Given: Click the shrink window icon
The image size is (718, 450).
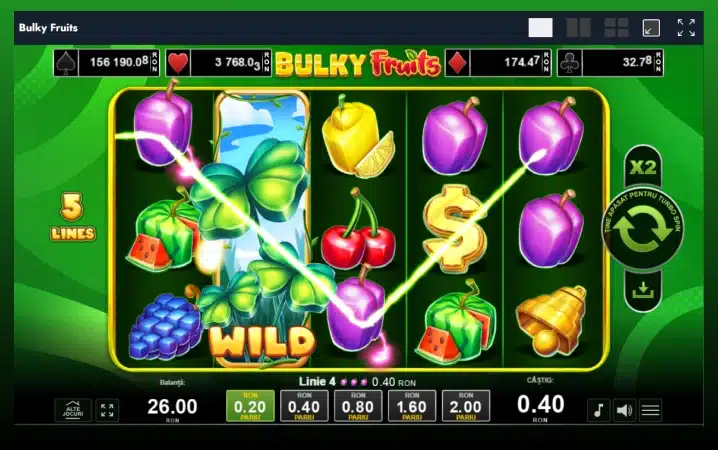Looking at the screenshot, I should coord(651,28).
